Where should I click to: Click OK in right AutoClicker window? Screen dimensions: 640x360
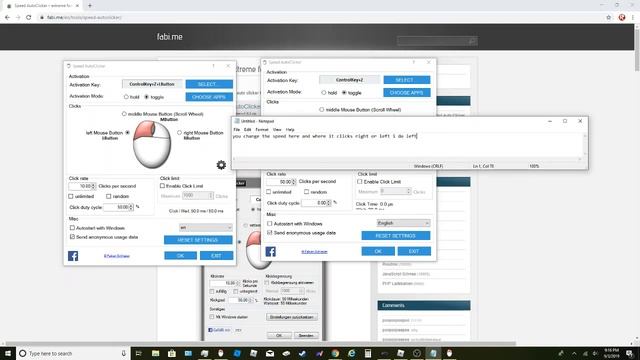(x=378, y=251)
